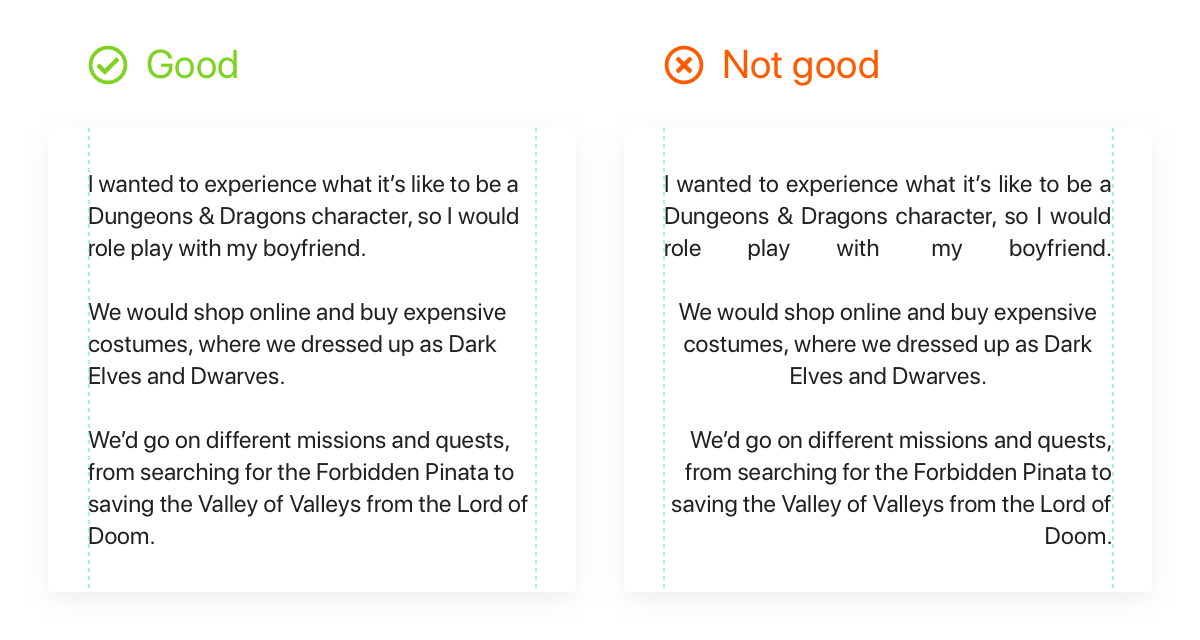Click the left-aligned "role play with my boyfriend." line
Screen dimensions: 1200x640
pyautogui.click(x=227, y=249)
